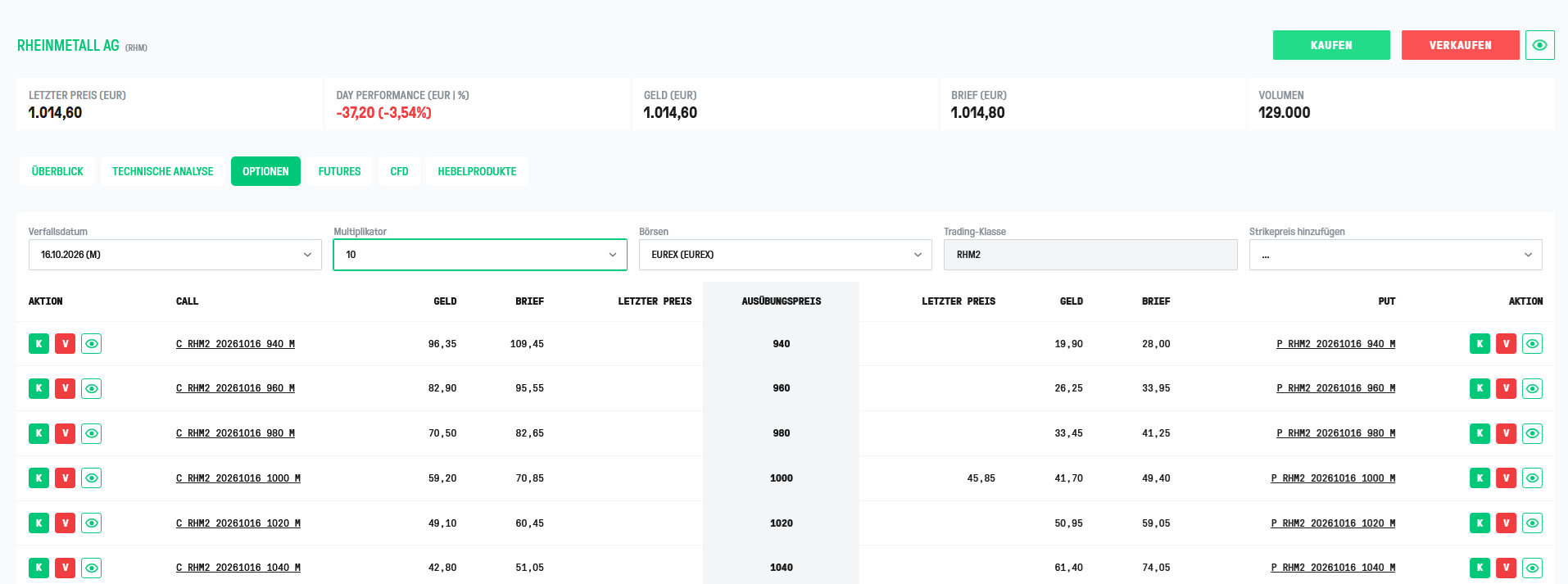Open put link P RHM2 20261016 1020 M
This screenshot has height=584, width=1568.
(1333, 523)
